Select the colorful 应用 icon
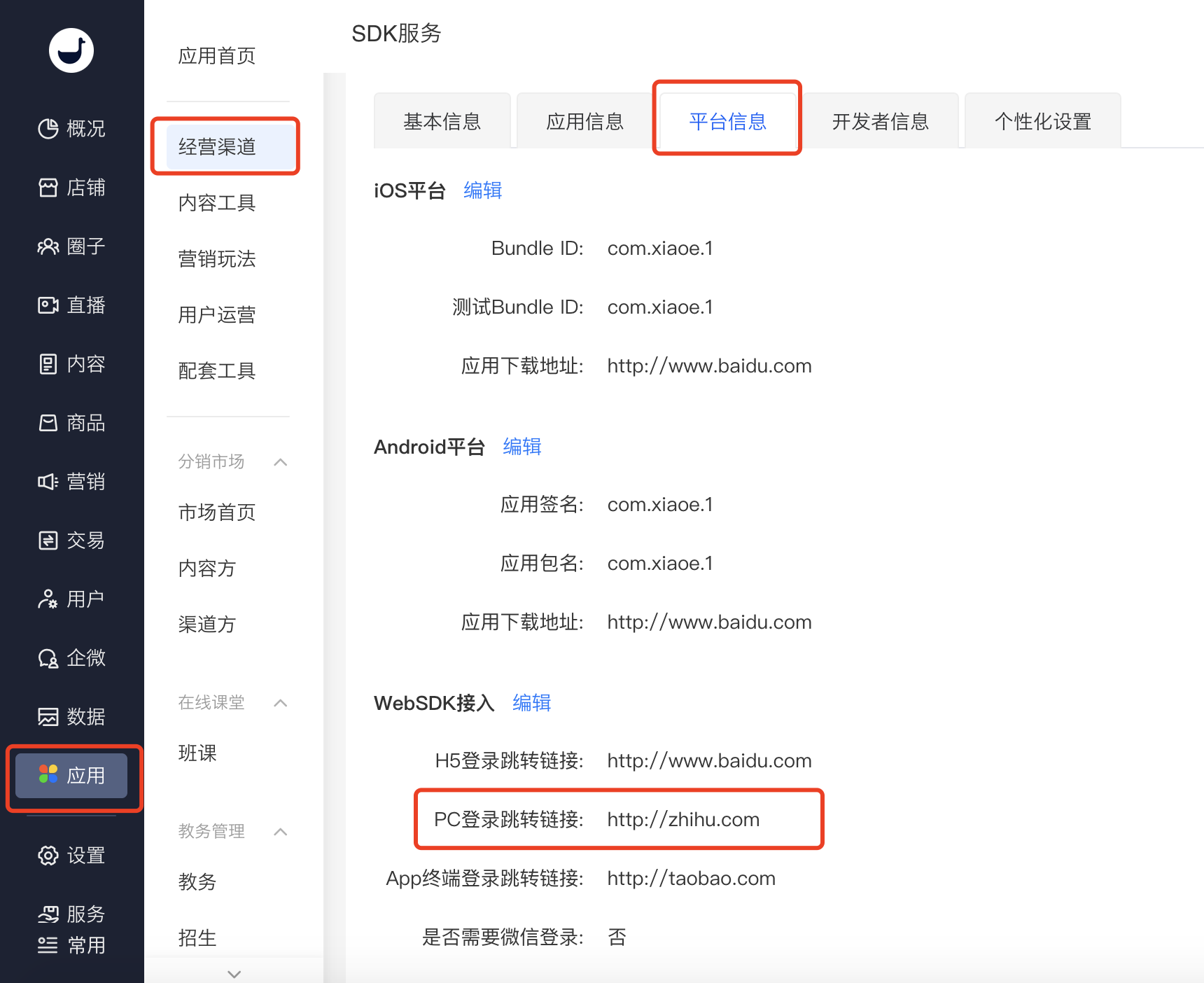Image resolution: width=1204 pixels, height=983 pixels. tap(48, 774)
